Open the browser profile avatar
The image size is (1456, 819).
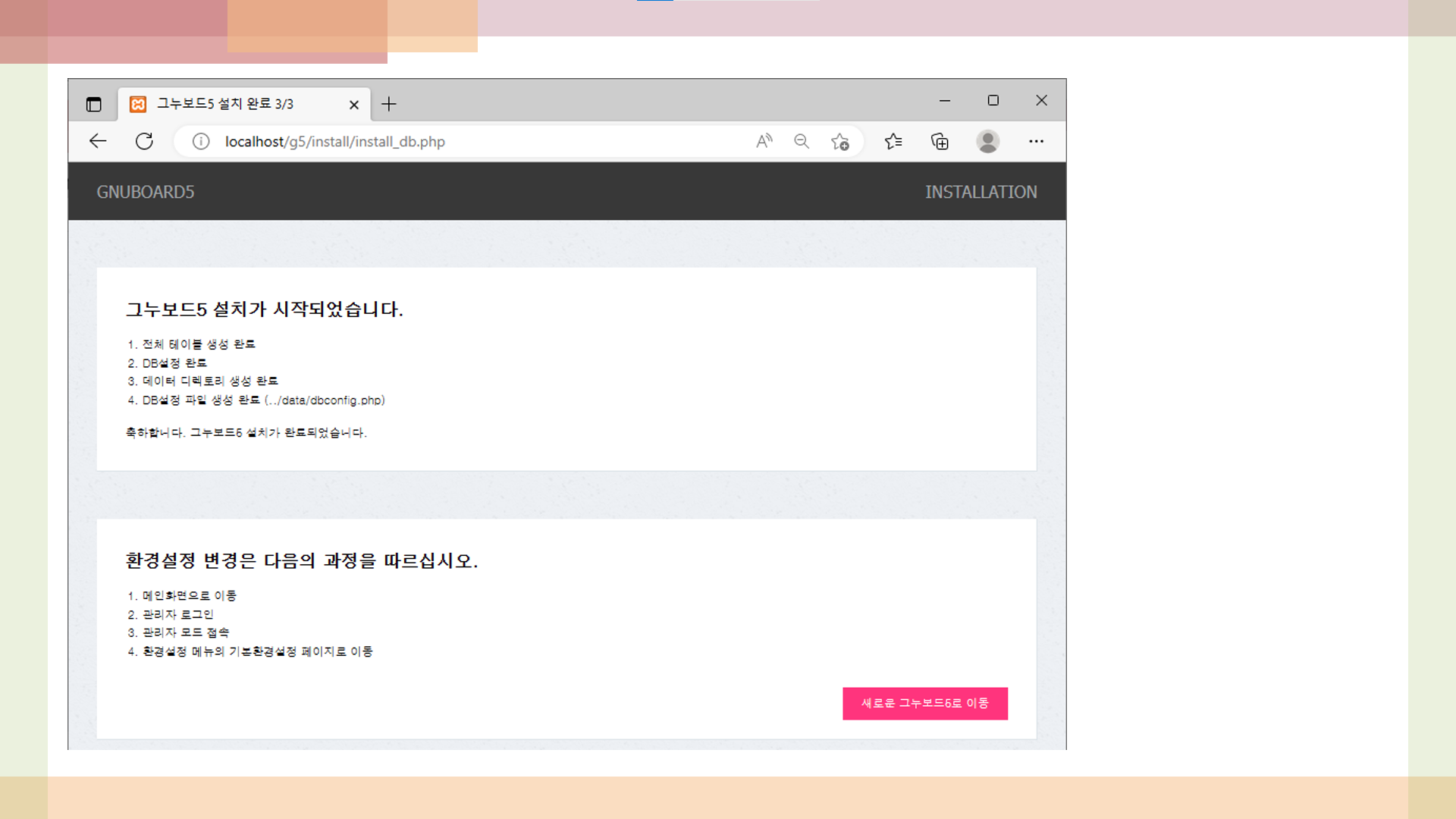pos(987,141)
